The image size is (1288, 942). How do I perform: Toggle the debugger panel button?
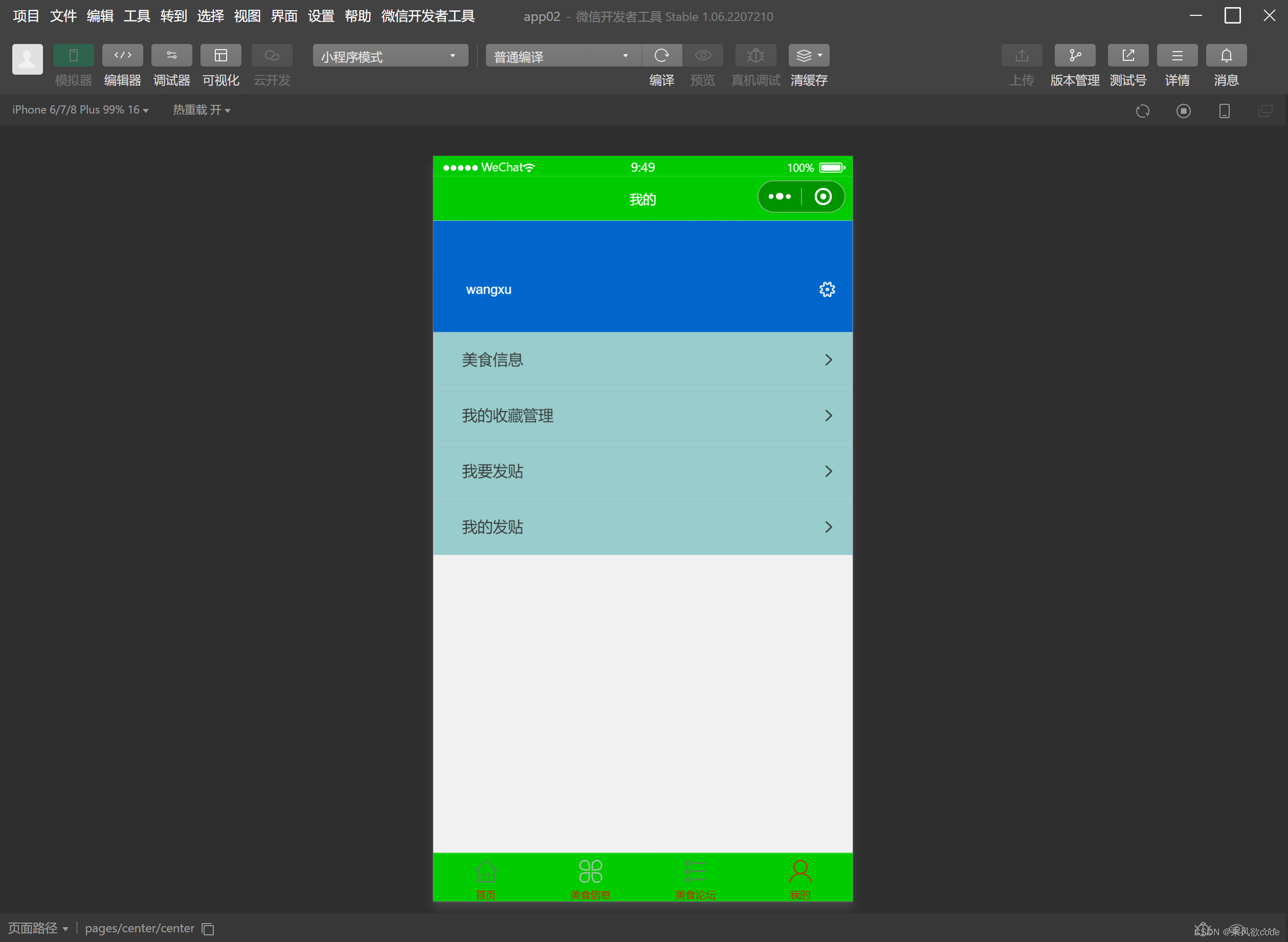pyautogui.click(x=172, y=55)
